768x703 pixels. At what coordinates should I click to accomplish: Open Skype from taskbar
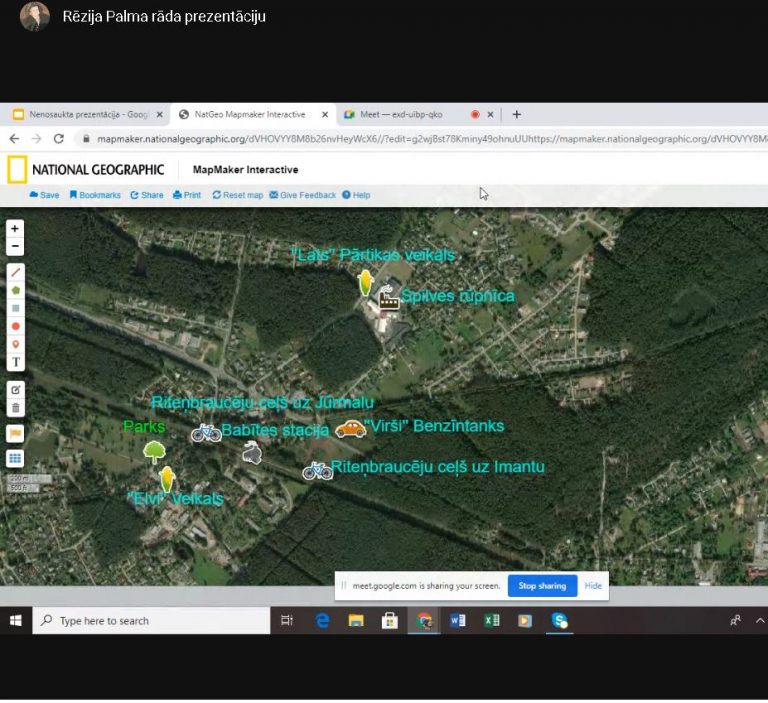click(x=559, y=621)
